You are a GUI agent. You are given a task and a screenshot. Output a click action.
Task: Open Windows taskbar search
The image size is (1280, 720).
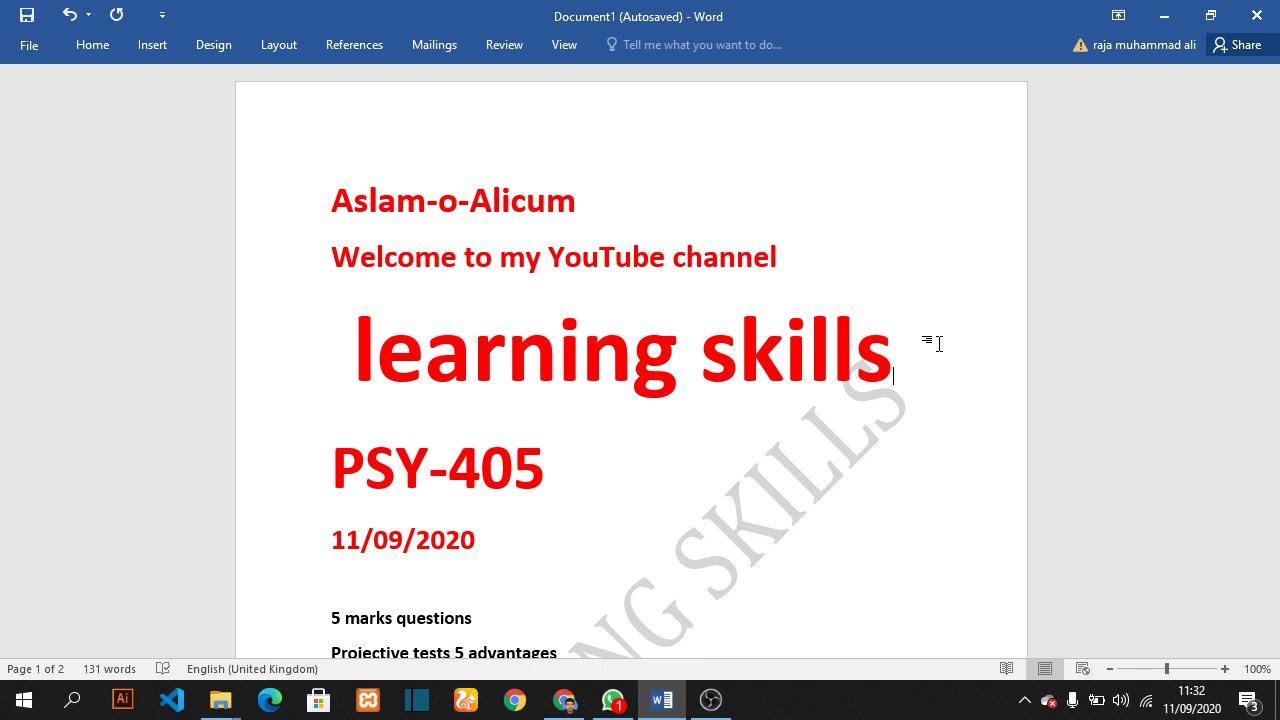72,700
